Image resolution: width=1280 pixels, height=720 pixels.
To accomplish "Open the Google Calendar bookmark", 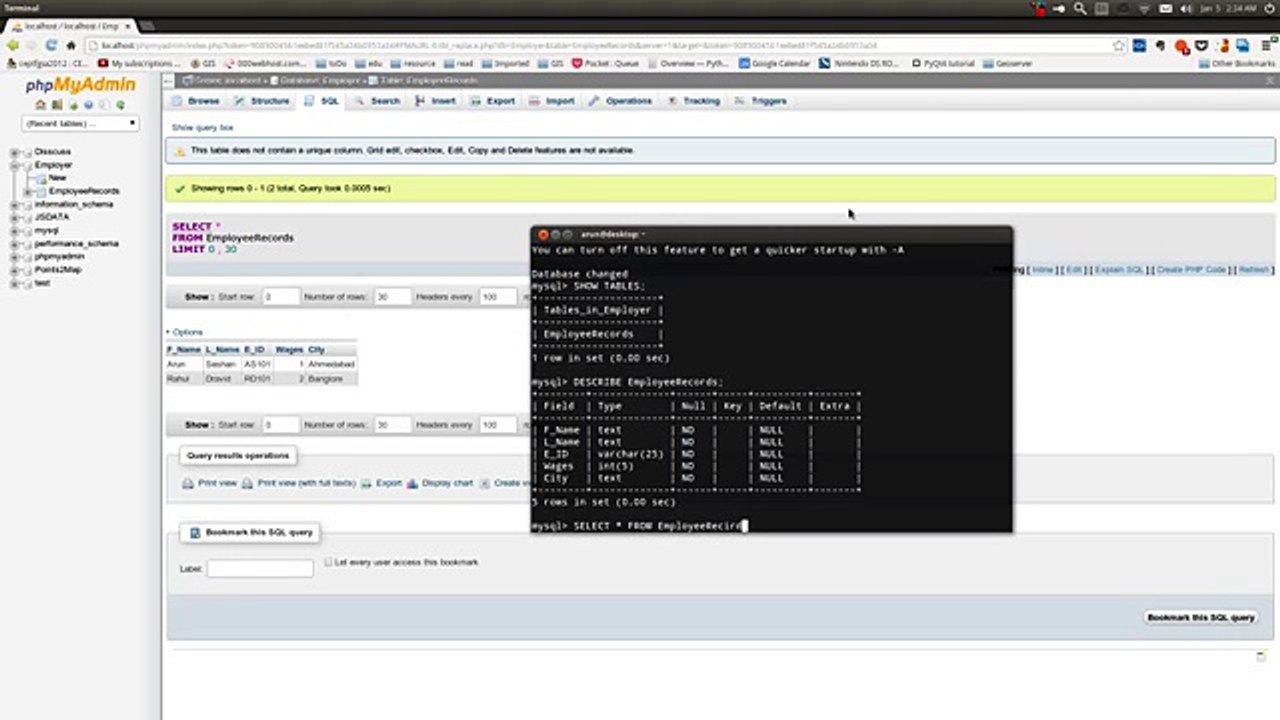I will [774, 63].
